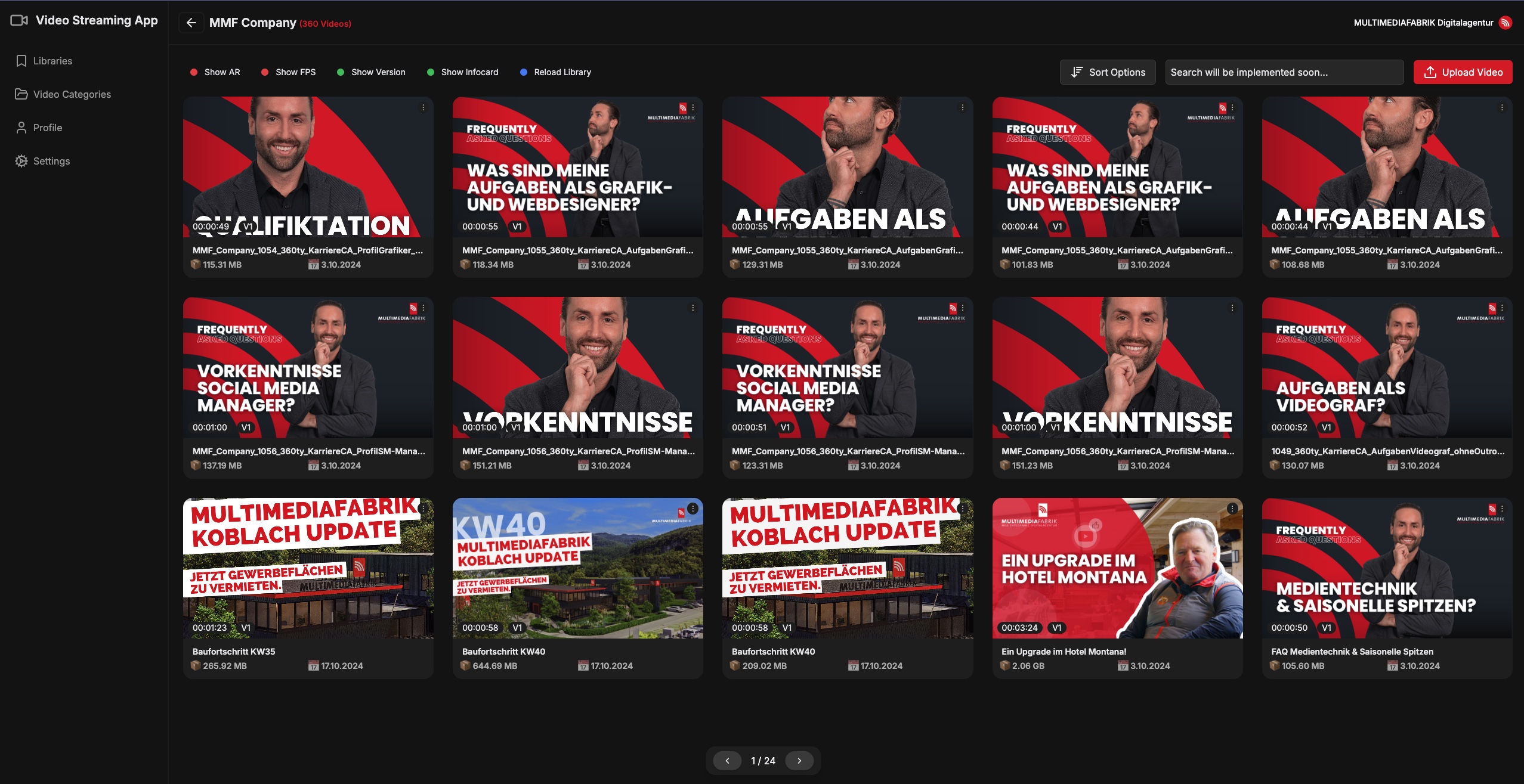
Task: Open Medientechnik & Saisonelle Spitzen thumbnail
Action: tap(1387, 568)
